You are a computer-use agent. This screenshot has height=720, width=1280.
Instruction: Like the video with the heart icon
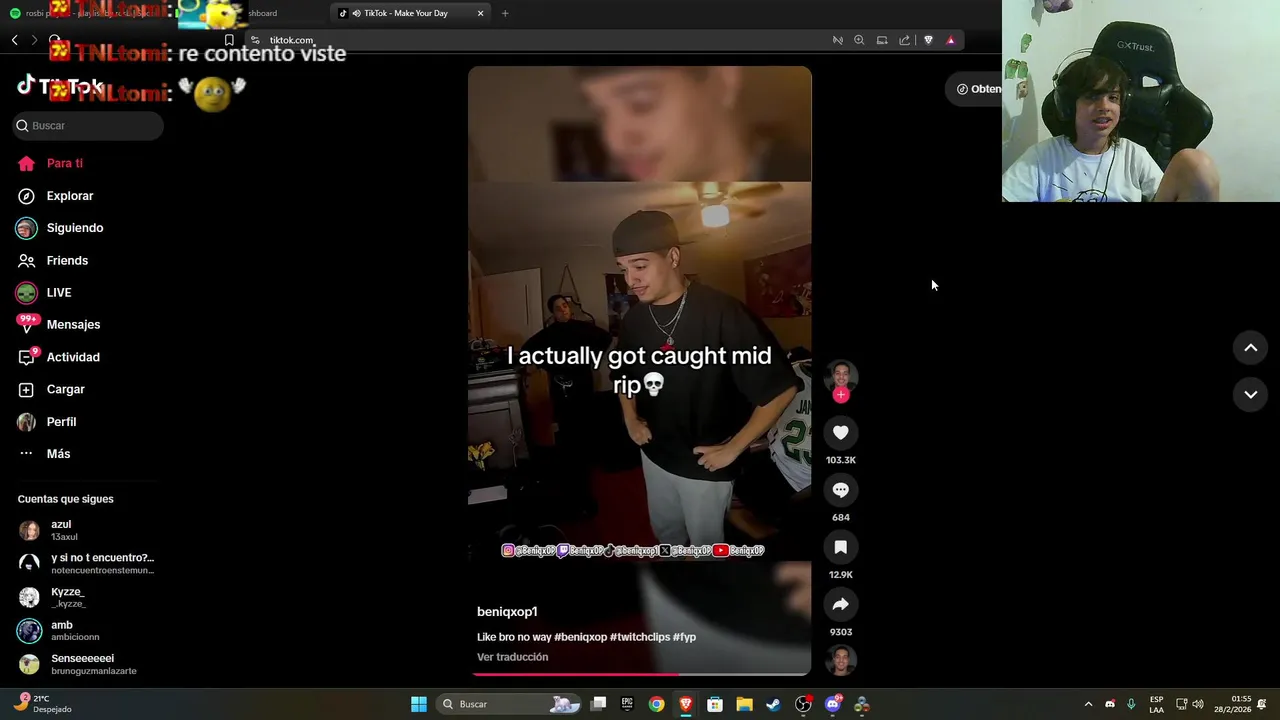tap(841, 433)
